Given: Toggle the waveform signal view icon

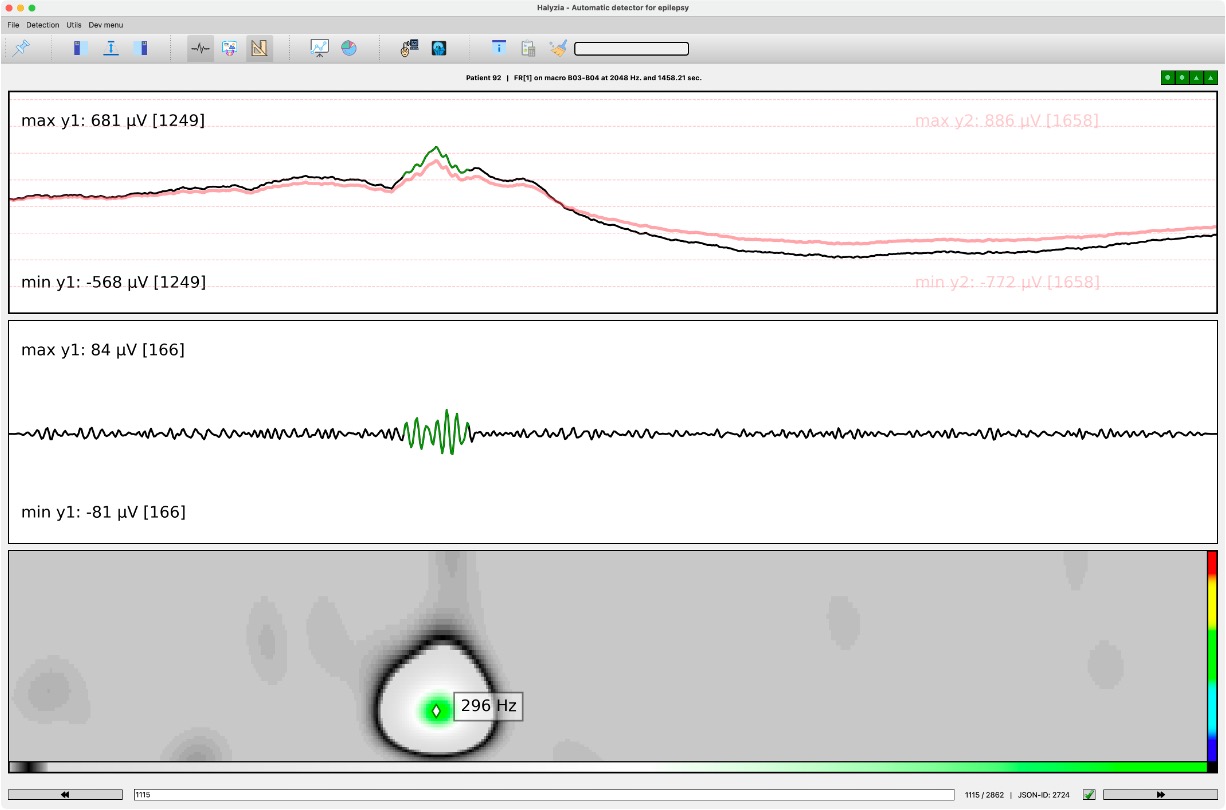Looking at the screenshot, I should 200,48.
